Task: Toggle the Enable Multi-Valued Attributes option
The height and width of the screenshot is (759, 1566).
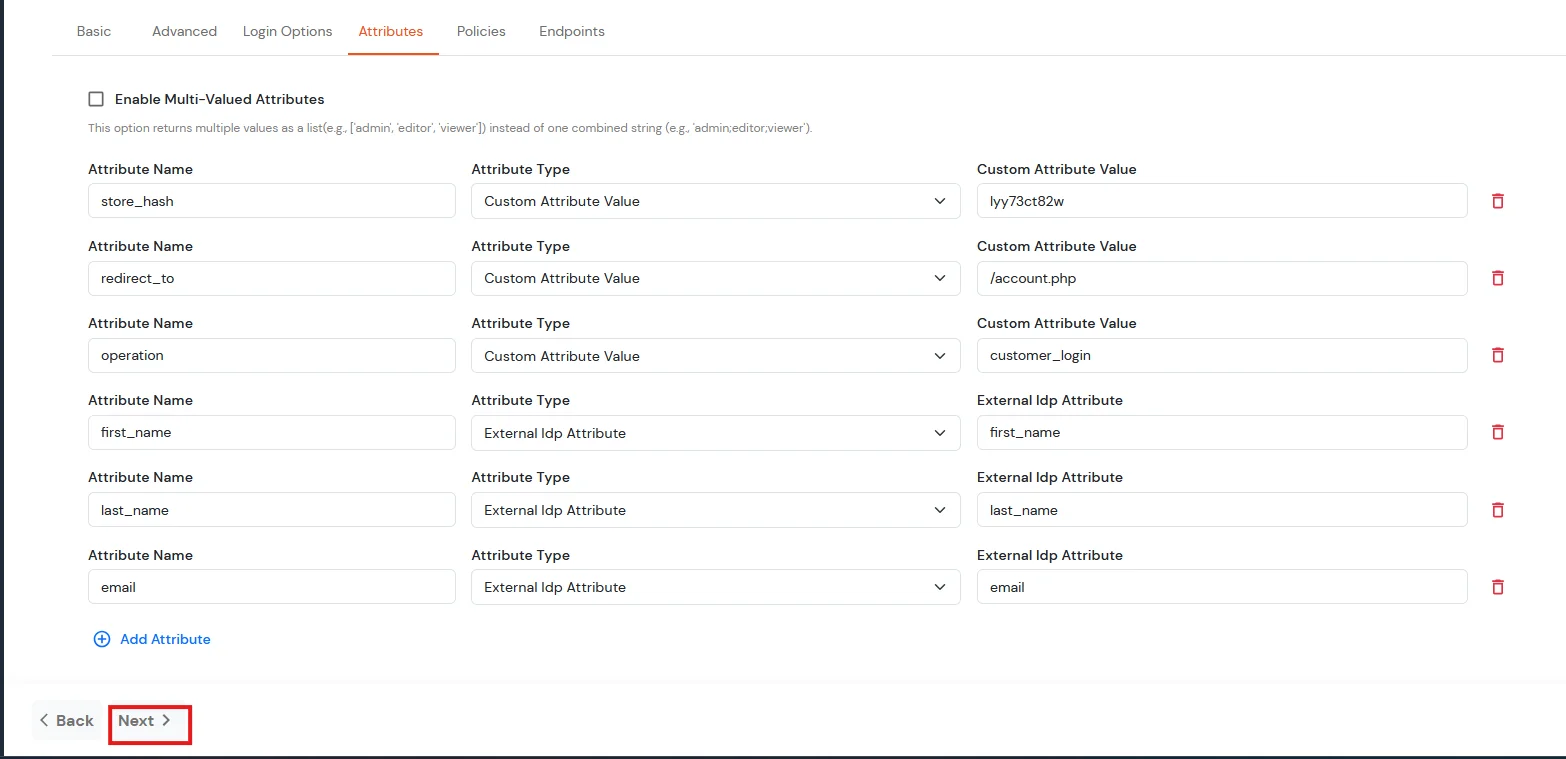Action: coord(95,98)
